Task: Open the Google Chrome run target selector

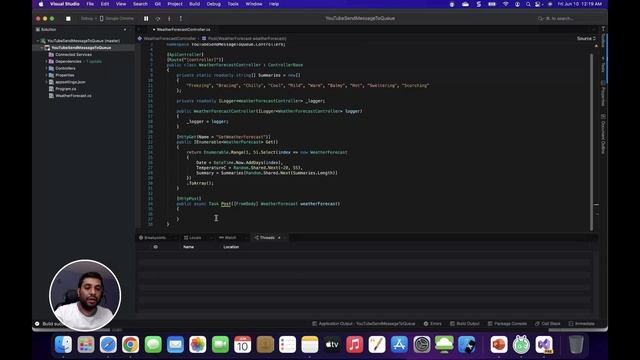Action: tap(117, 18)
